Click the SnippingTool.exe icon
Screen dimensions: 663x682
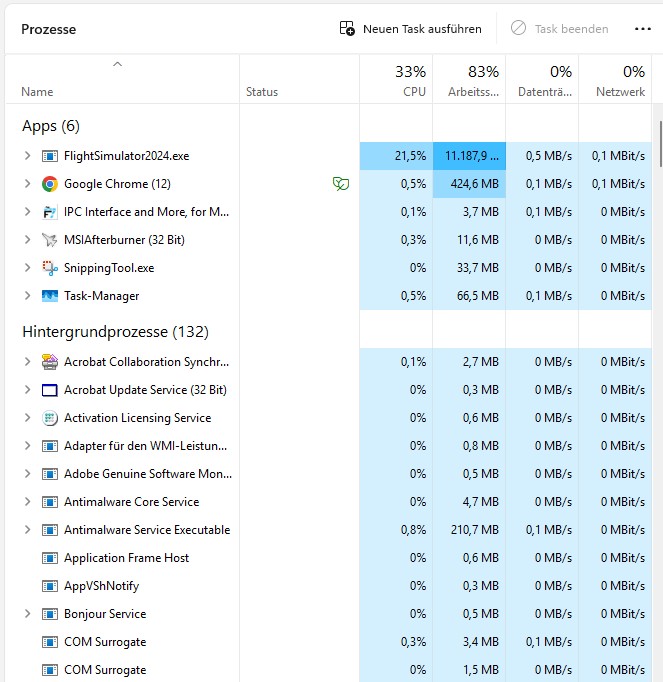[50, 268]
